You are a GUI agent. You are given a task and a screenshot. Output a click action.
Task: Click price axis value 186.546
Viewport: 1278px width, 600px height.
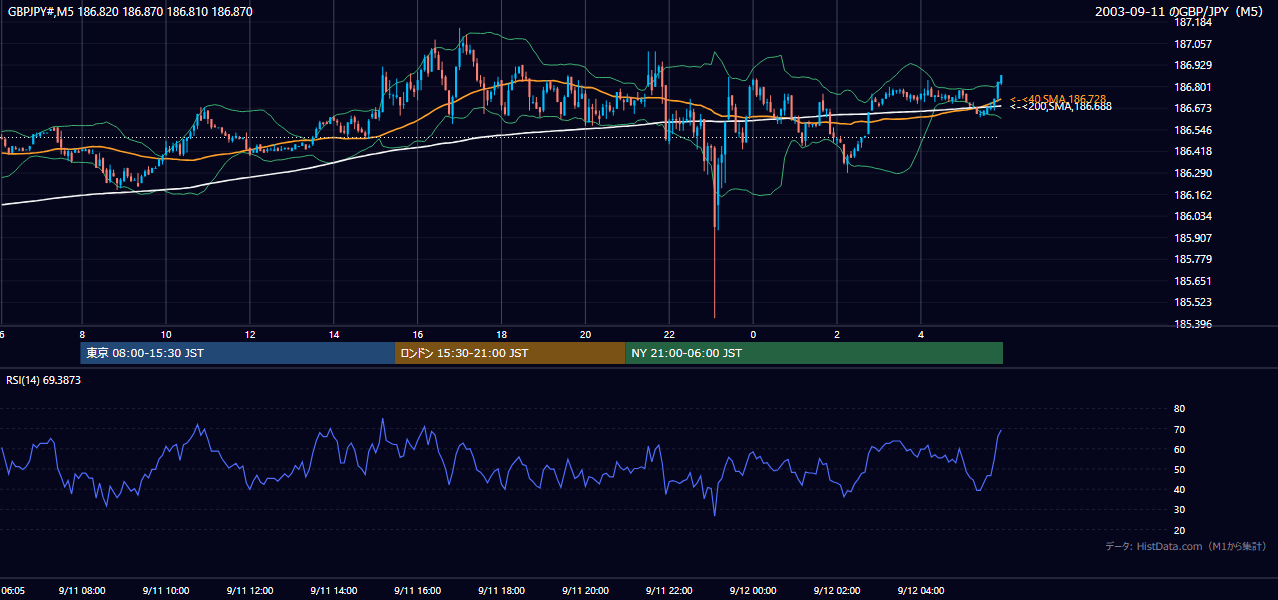click(x=1193, y=130)
